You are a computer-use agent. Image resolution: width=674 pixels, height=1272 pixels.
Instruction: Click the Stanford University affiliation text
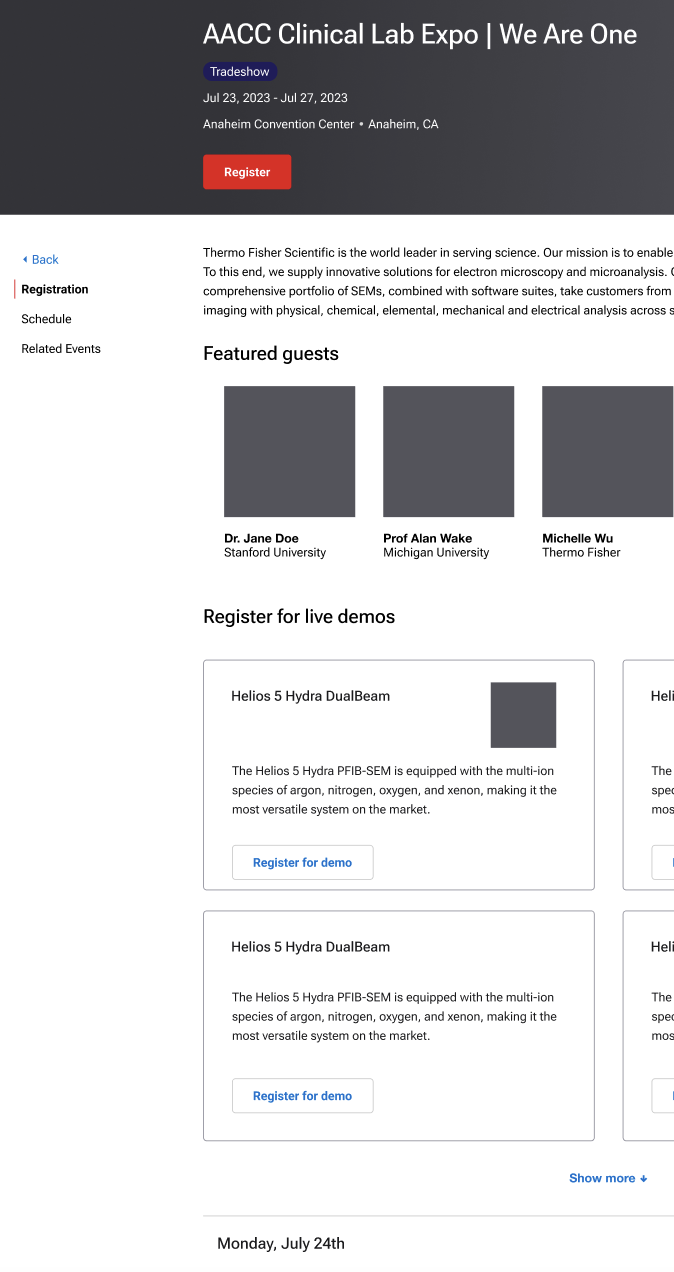pos(275,552)
